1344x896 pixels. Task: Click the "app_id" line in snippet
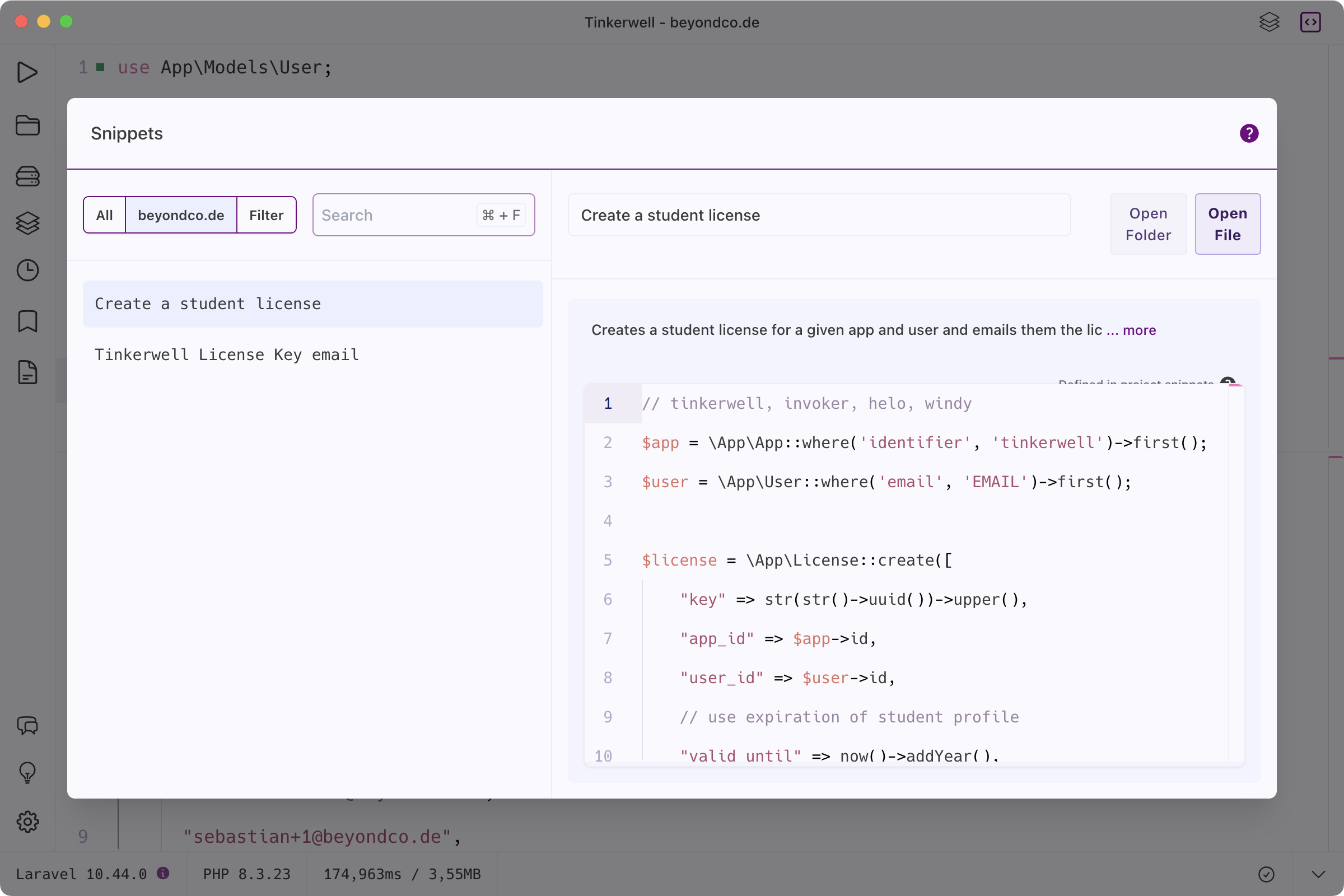click(x=778, y=638)
